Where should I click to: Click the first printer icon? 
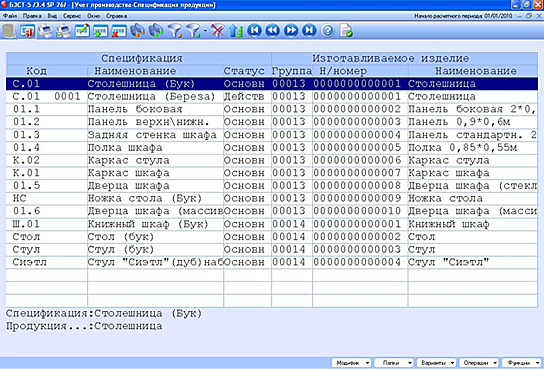45,31
